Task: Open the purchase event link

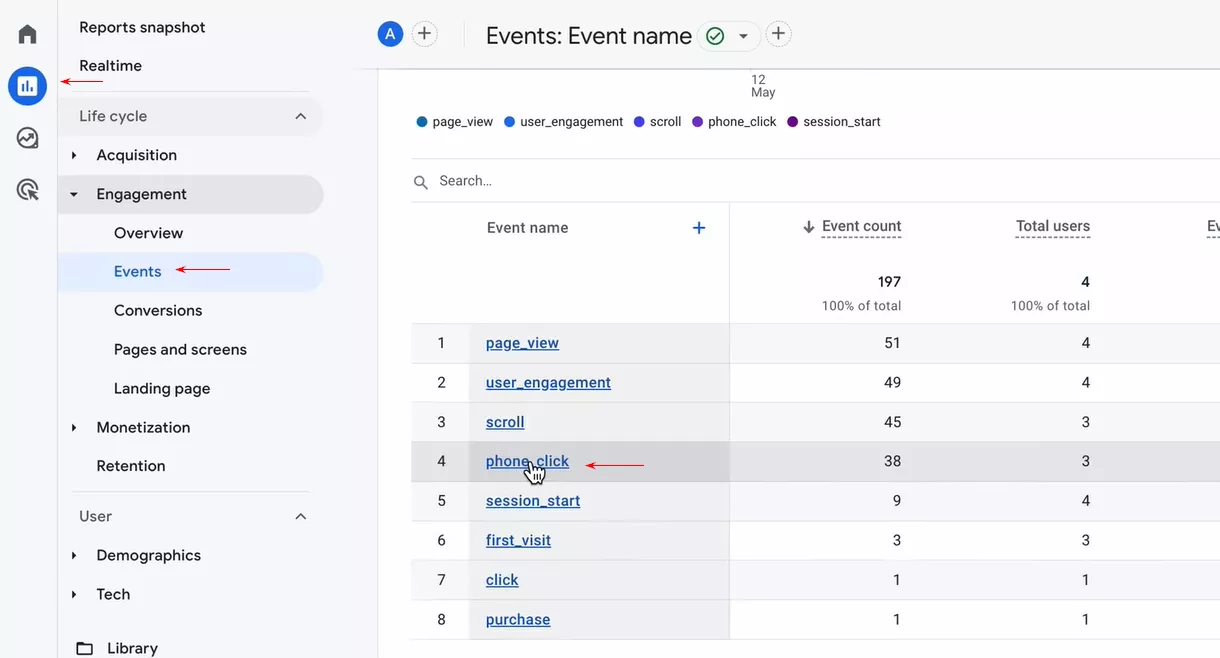Action: 518,619
